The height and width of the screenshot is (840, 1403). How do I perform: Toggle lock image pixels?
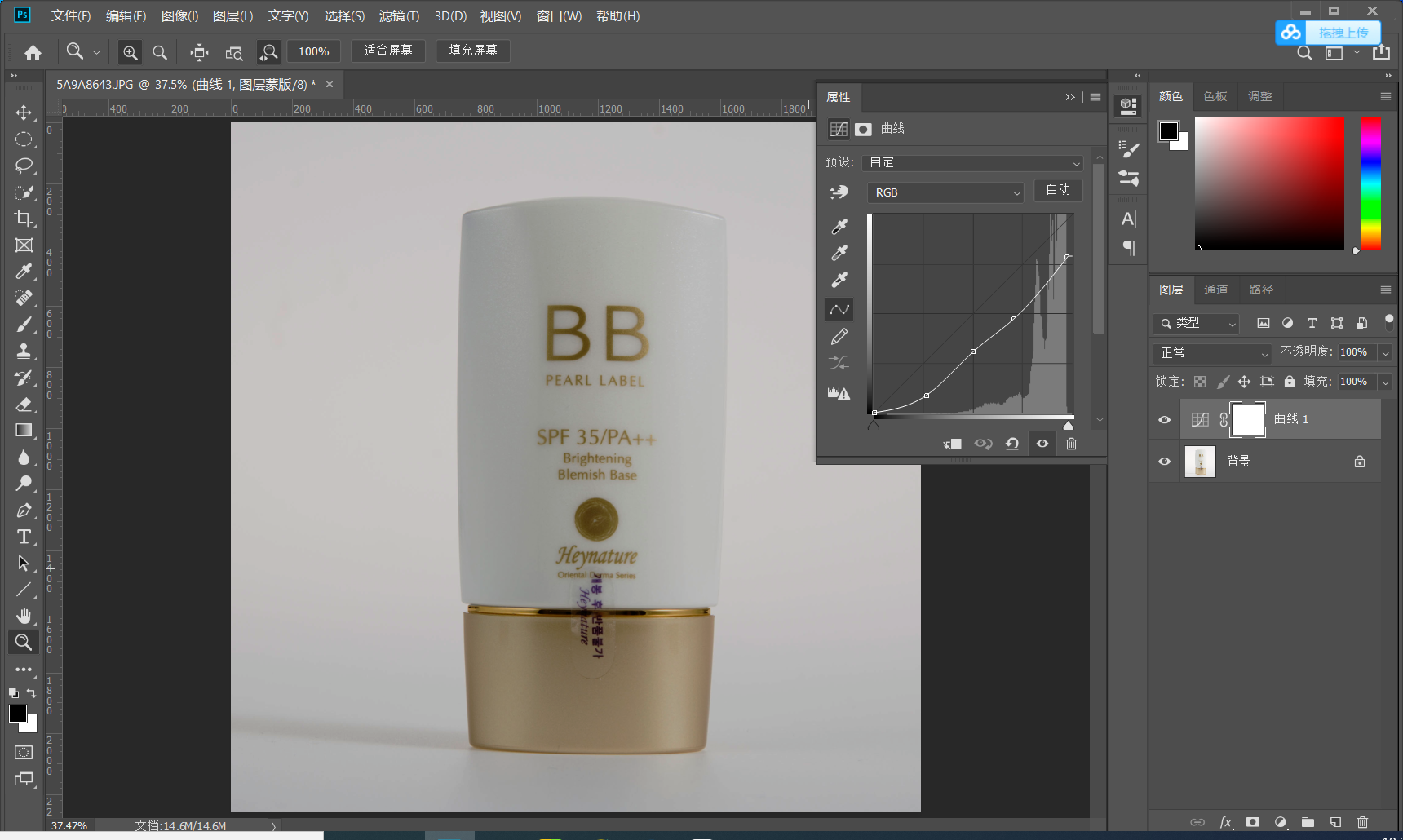tap(1223, 382)
